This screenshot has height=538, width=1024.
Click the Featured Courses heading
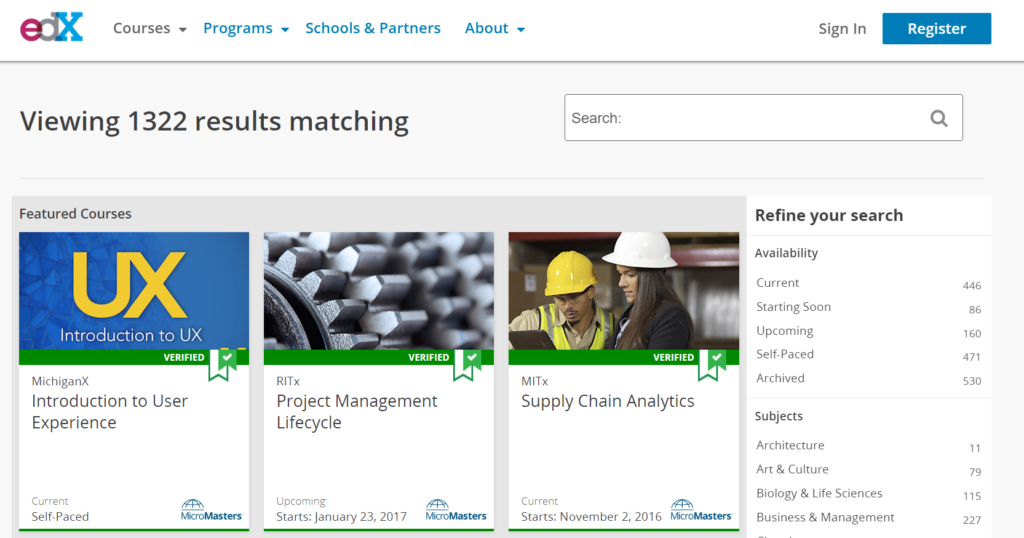coord(75,214)
